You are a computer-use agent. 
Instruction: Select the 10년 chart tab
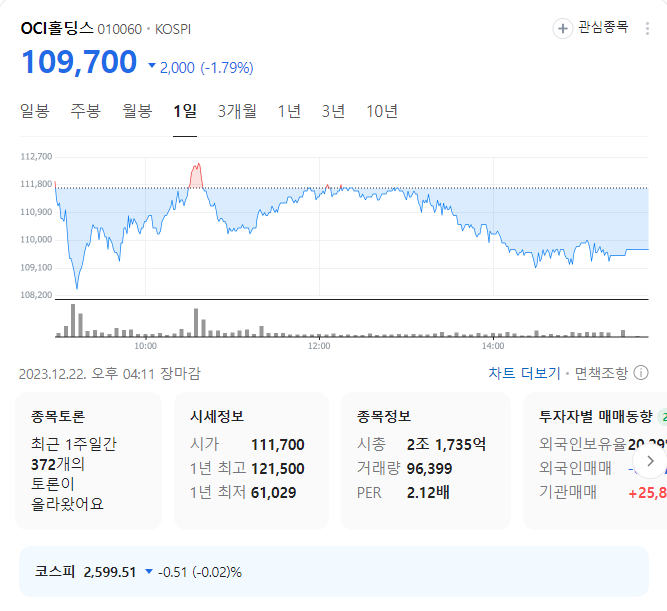point(382,111)
